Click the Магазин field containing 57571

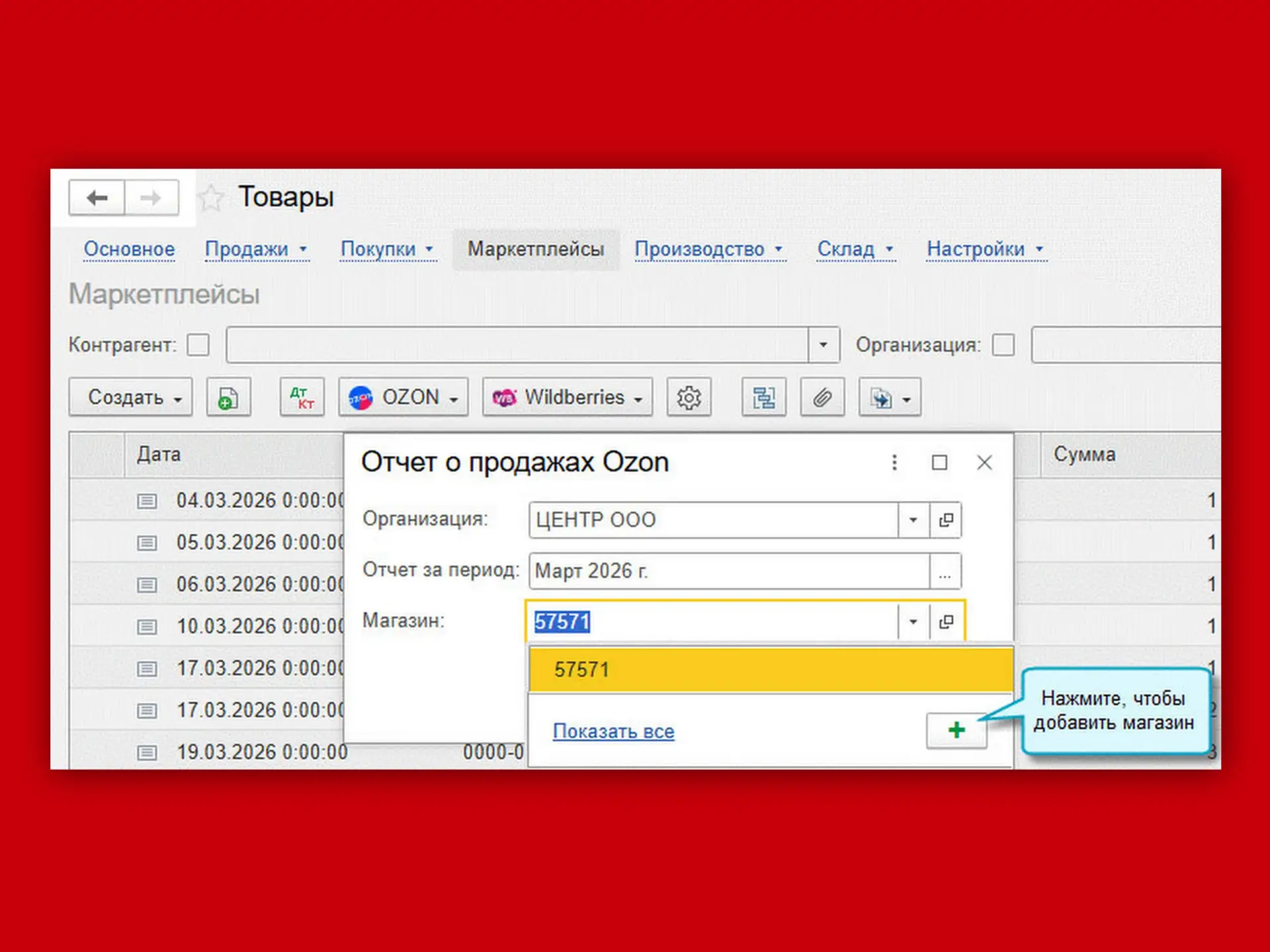tap(714, 621)
